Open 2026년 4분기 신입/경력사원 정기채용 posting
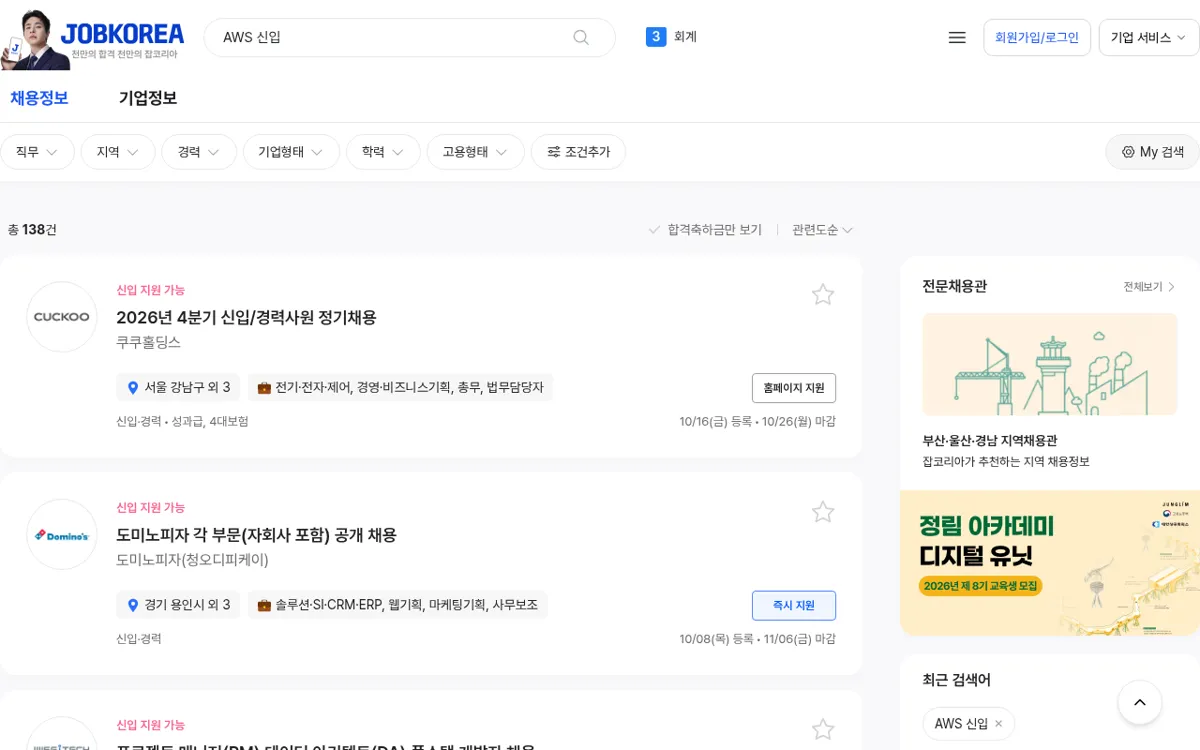 246,317
